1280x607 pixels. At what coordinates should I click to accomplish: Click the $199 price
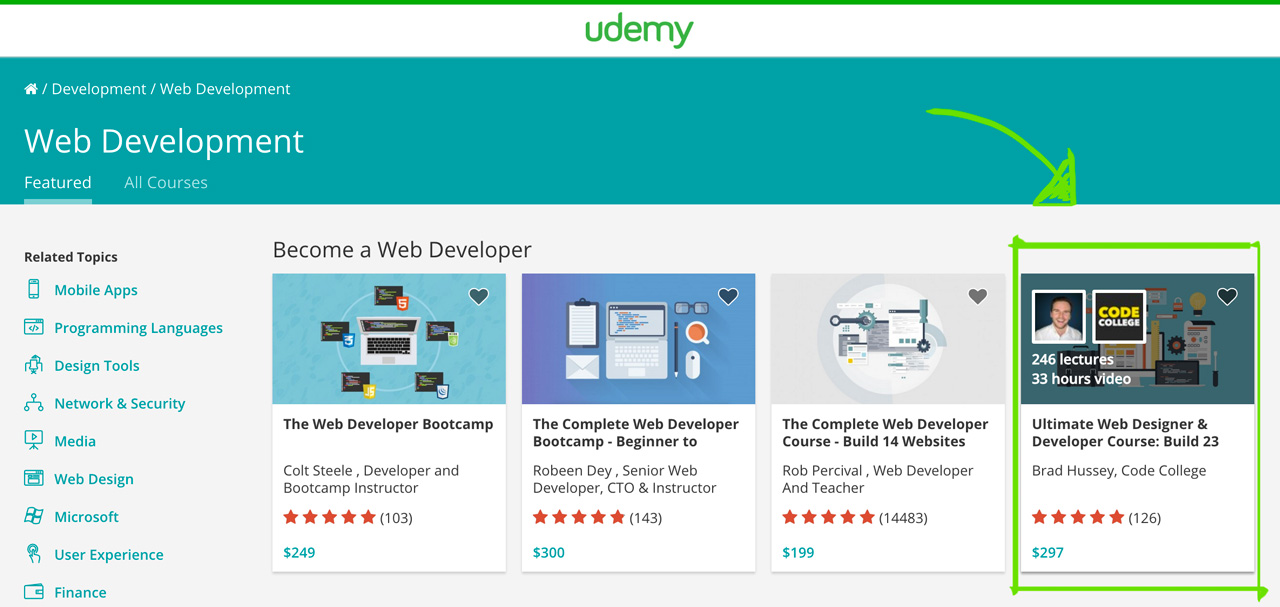(798, 552)
